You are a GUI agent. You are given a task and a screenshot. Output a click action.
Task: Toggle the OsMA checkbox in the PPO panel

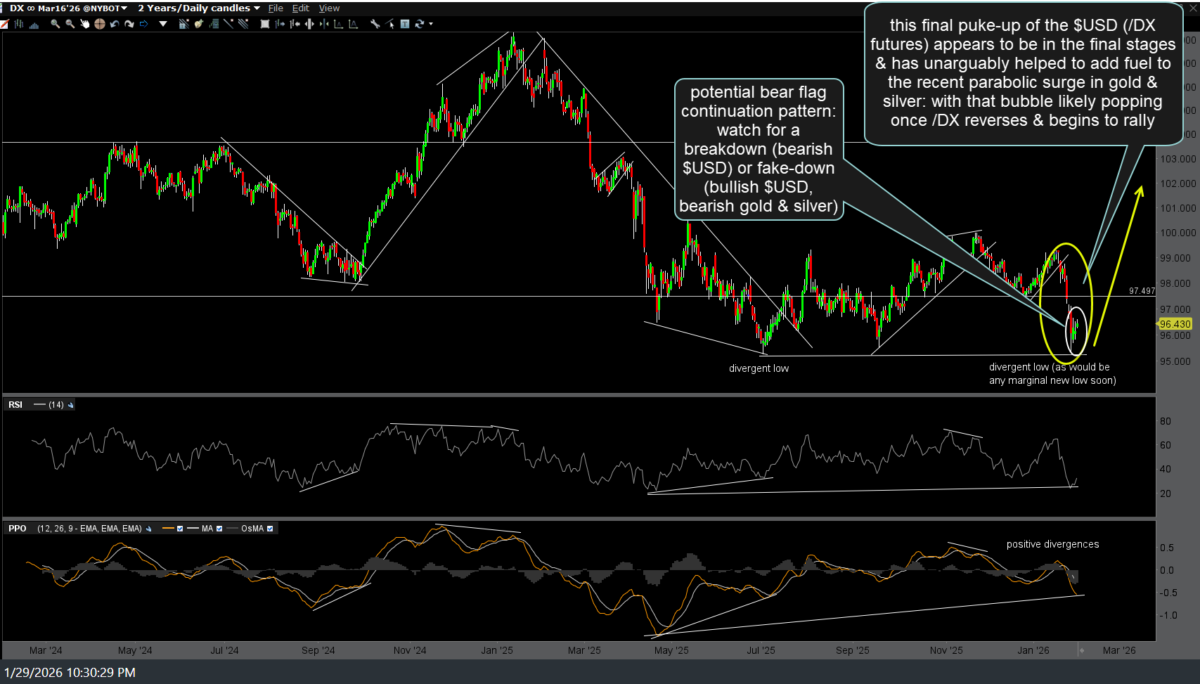[x=270, y=528]
